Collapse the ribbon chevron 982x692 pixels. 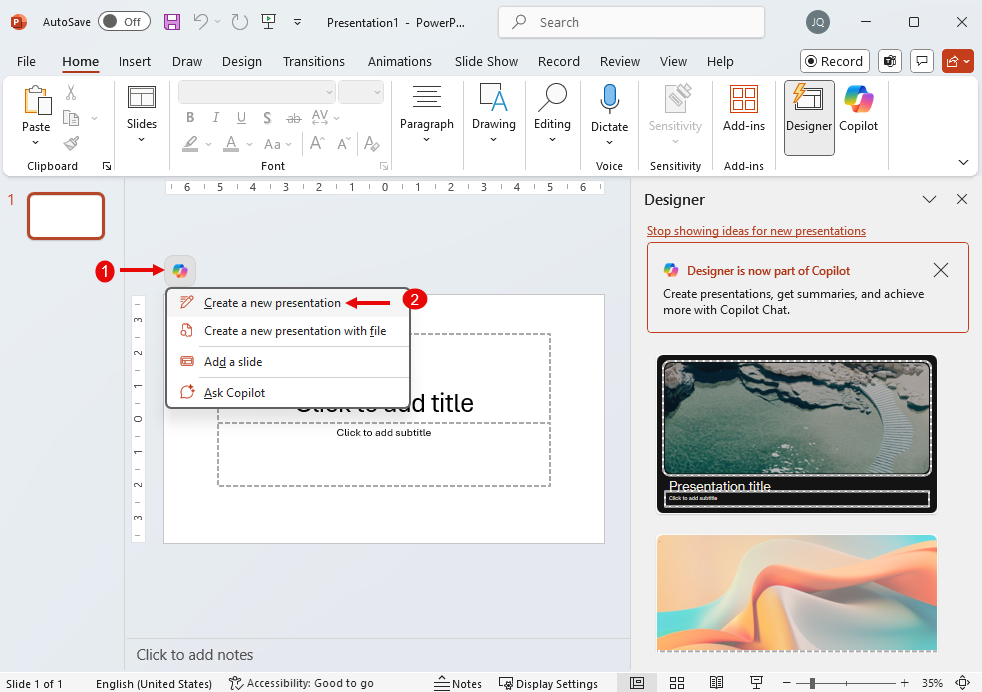coord(963,162)
